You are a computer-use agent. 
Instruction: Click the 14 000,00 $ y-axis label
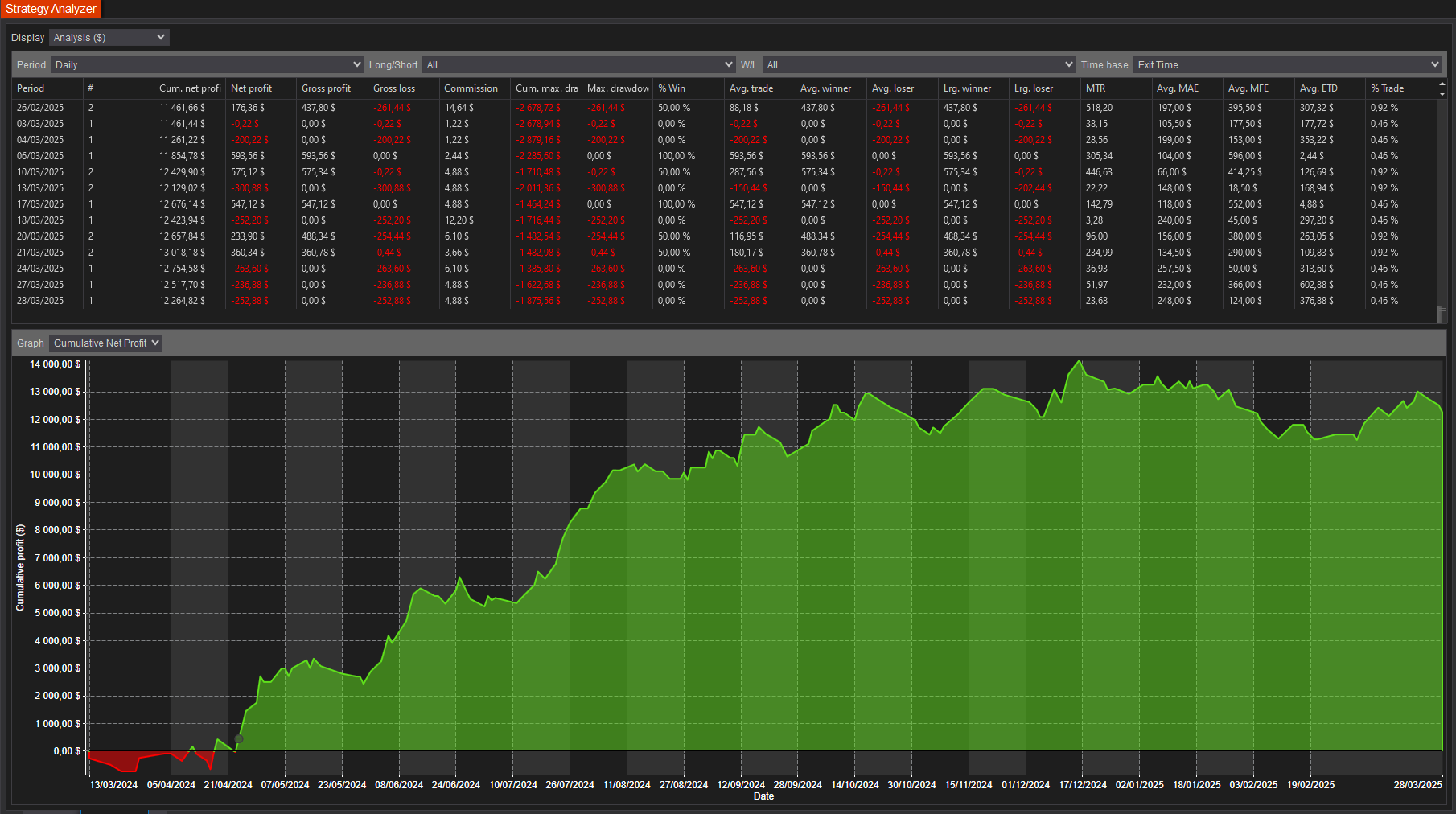pos(55,364)
